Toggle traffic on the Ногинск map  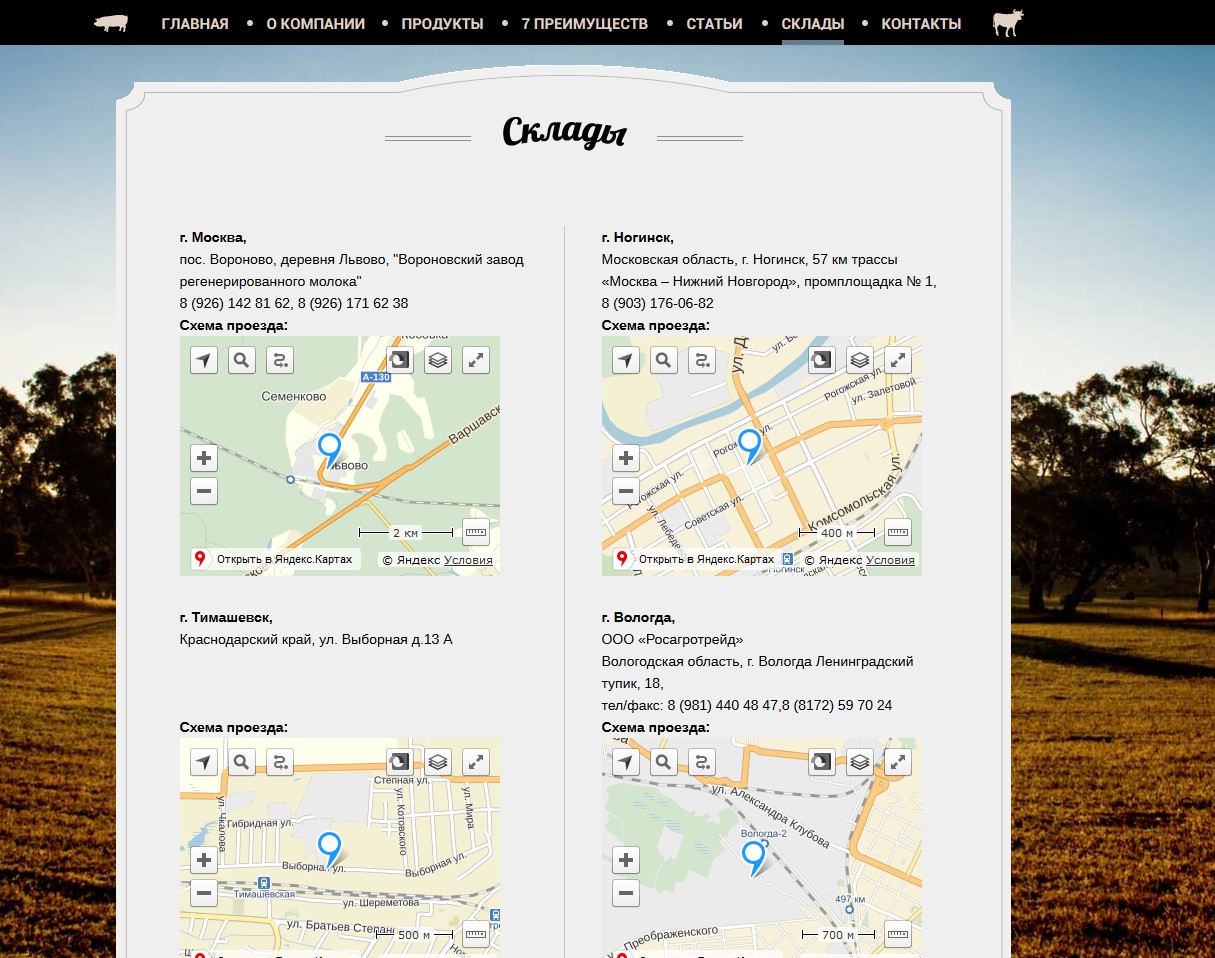(x=822, y=360)
